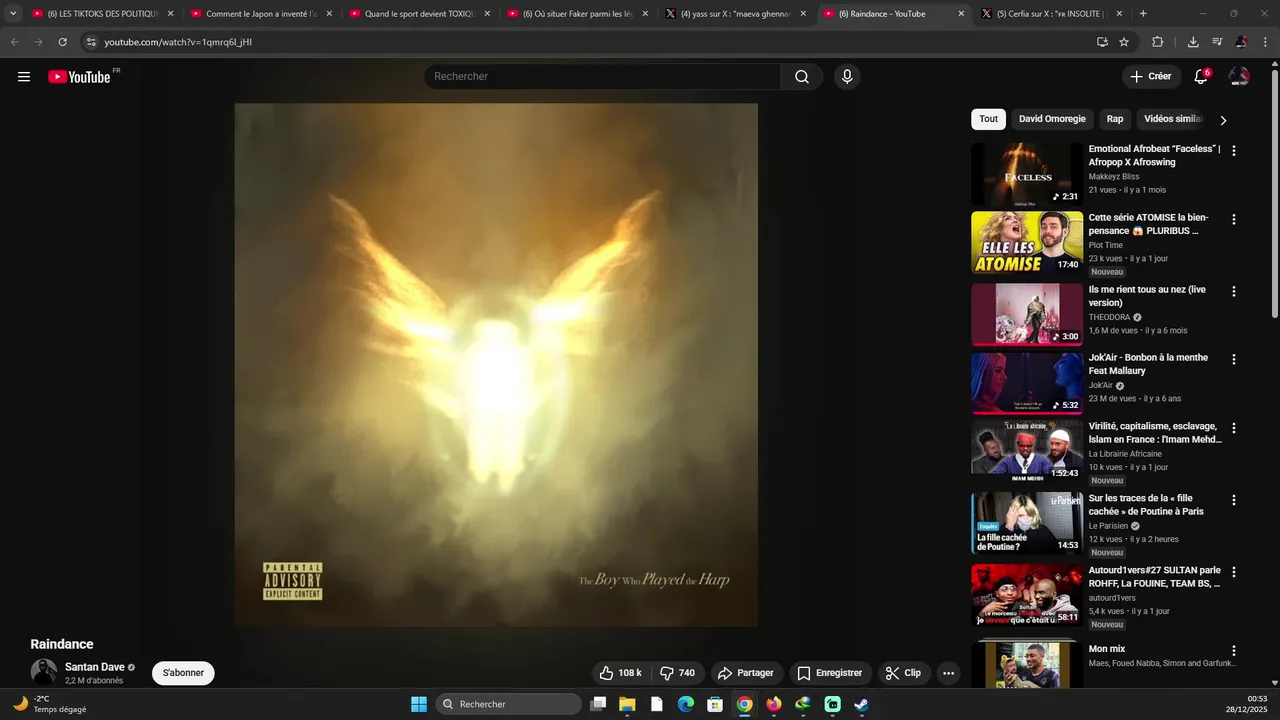Switch to LES TIKTOKS DES POLITIQUES tab

tap(101, 14)
